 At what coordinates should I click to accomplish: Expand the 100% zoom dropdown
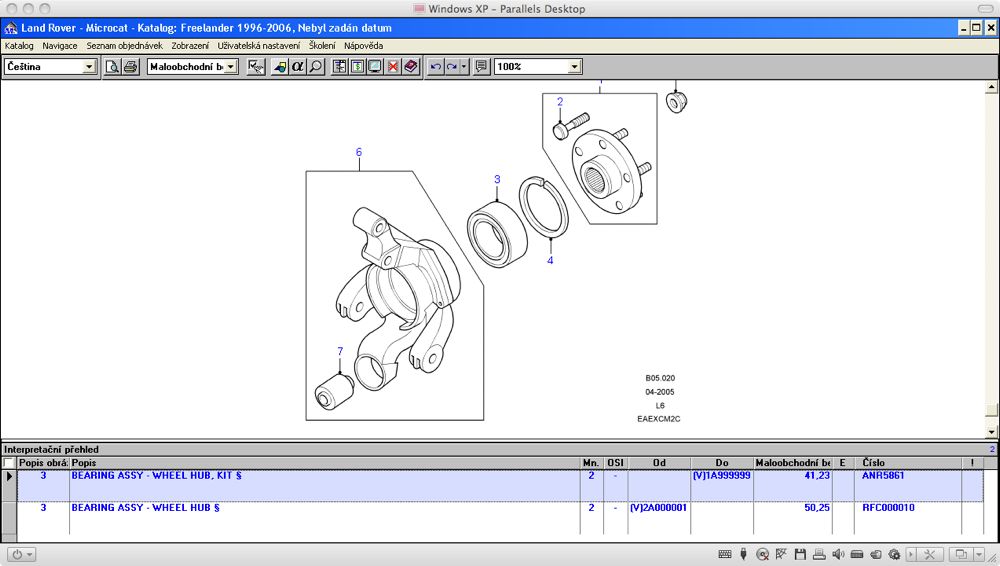[574, 67]
